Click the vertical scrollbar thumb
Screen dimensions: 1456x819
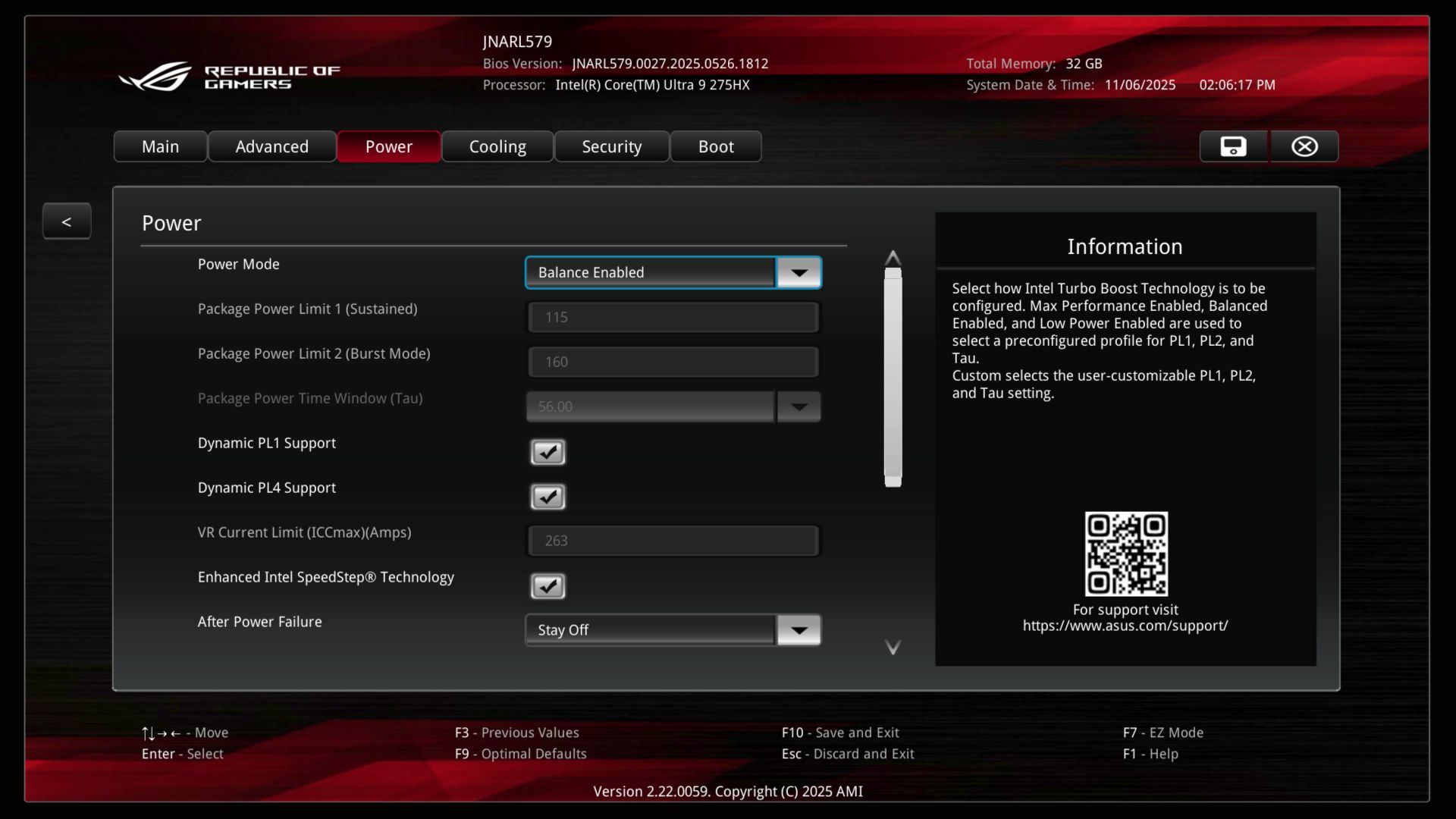point(893,377)
